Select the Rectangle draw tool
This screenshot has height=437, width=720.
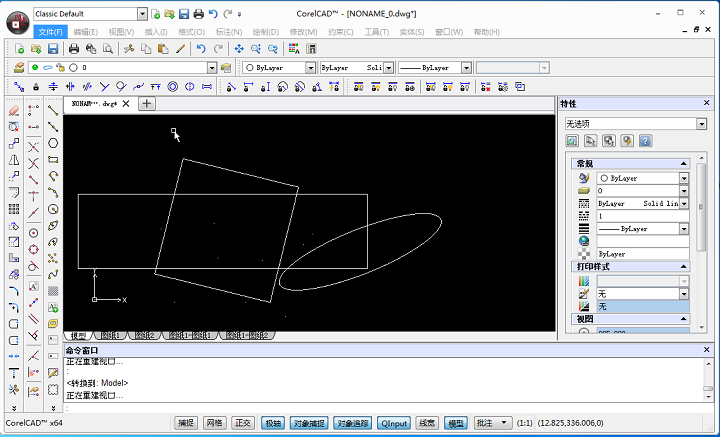pyautogui.click(x=53, y=160)
